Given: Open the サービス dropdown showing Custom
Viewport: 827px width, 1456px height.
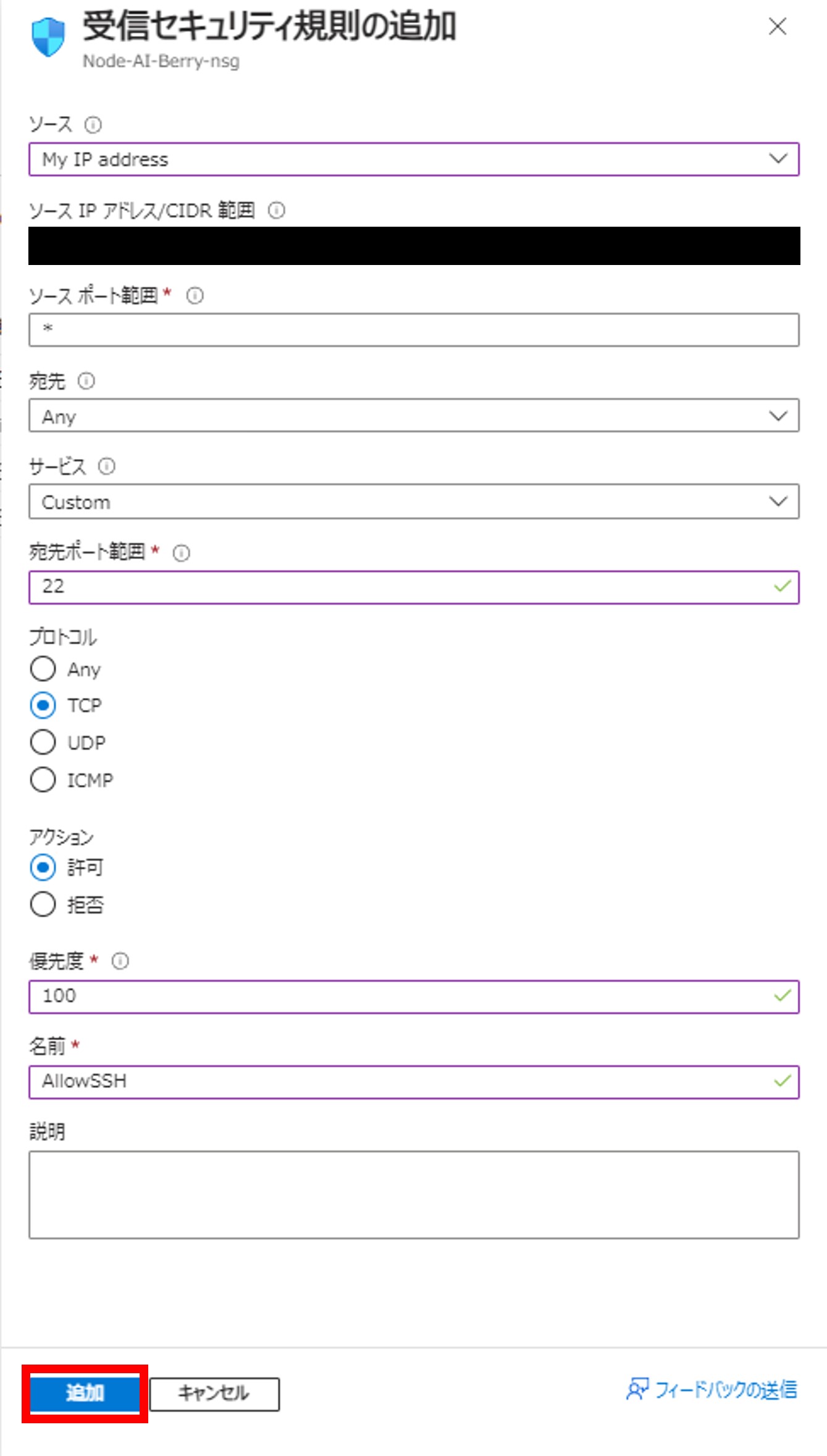Looking at the screenshot, I should (x=413, y=502).
